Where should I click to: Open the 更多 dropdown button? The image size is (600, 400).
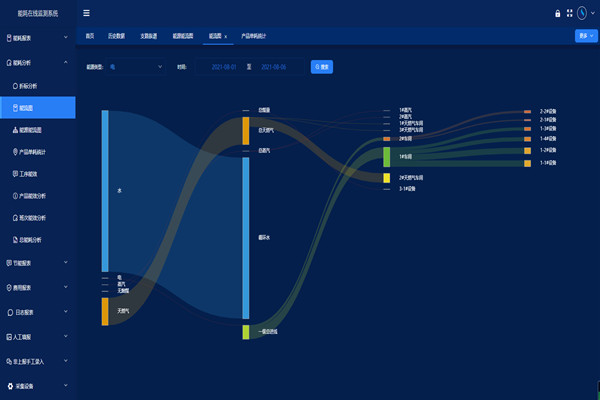(x=585, y=36)
